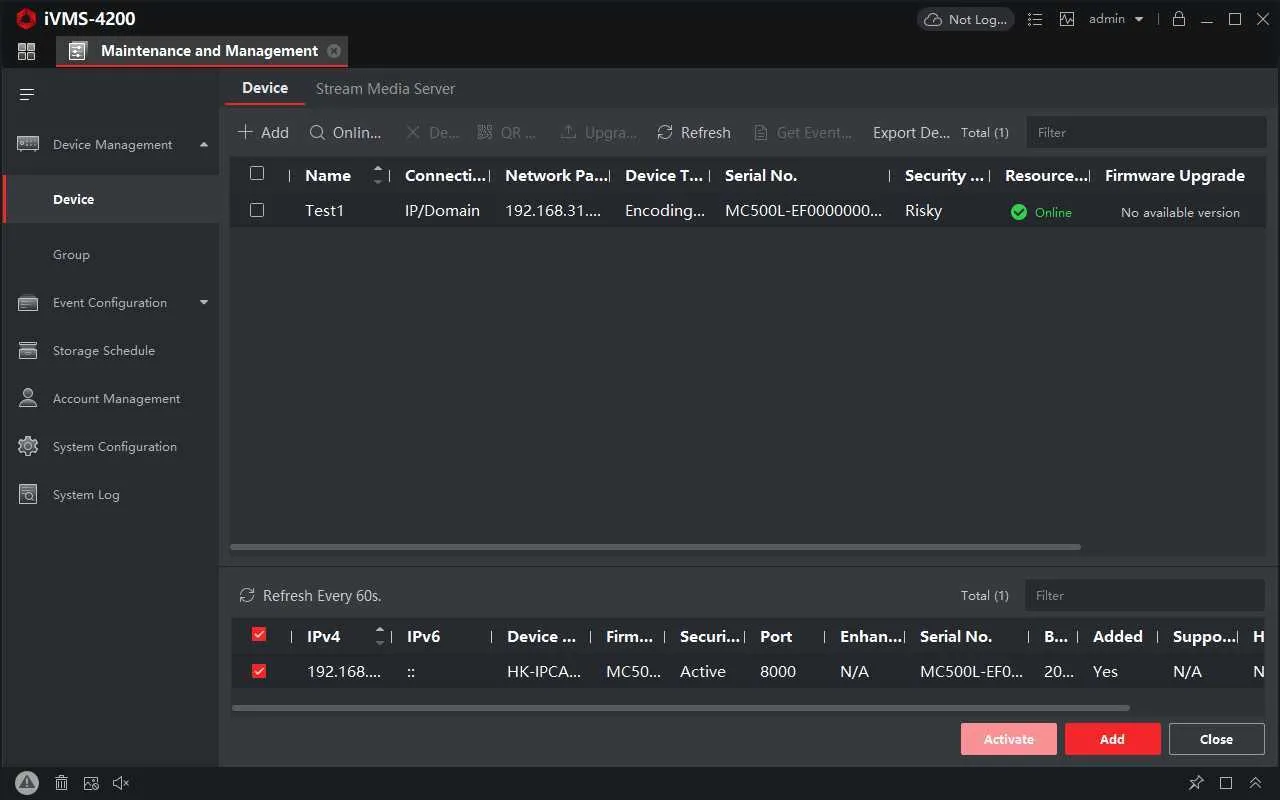The width and height of the screenshot is (1280, 800).
Task: Click the QR Code toolbar button
Action: (507, 133)
